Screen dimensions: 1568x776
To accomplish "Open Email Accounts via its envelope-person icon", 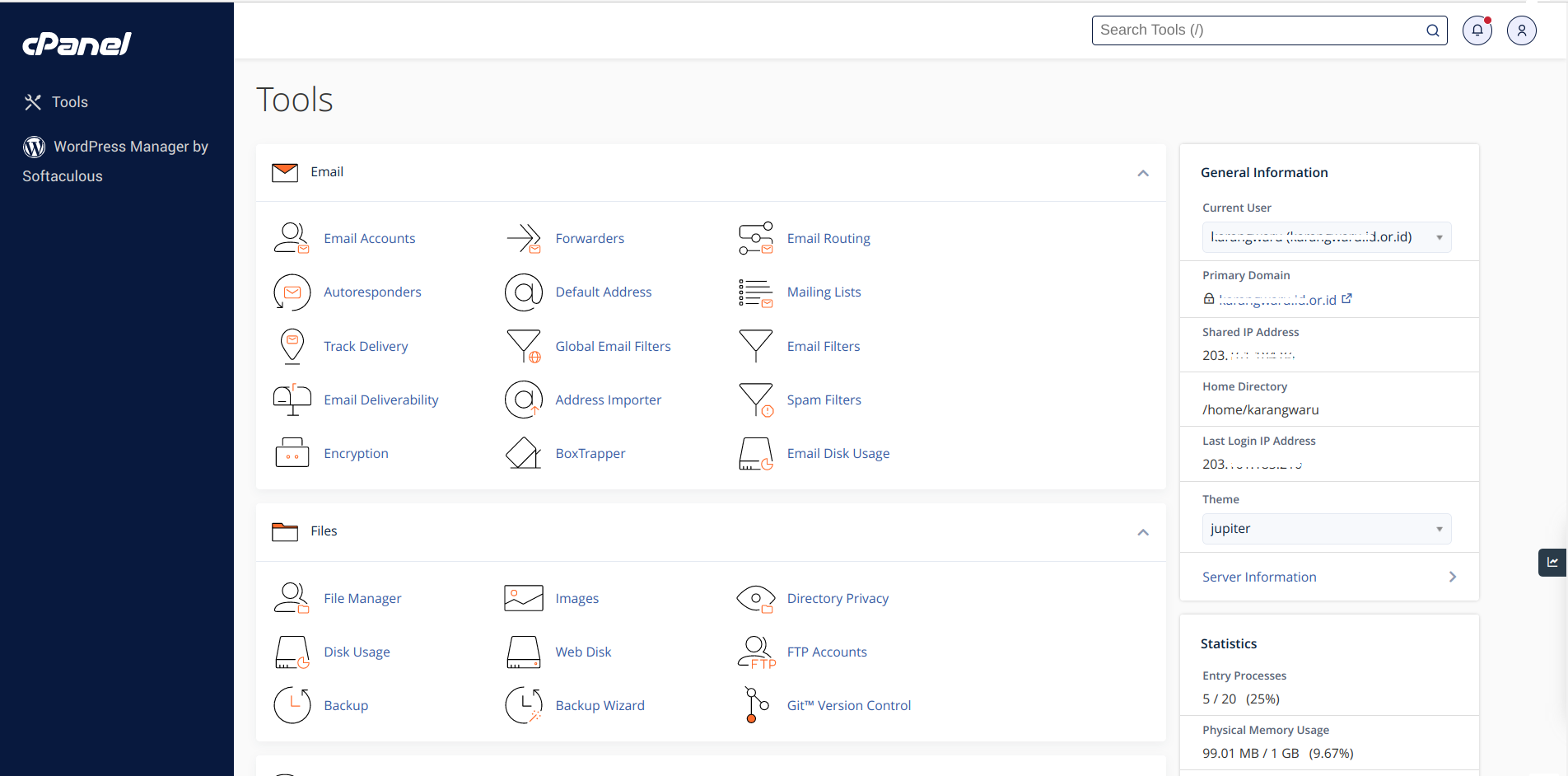I will coord(292,238).
